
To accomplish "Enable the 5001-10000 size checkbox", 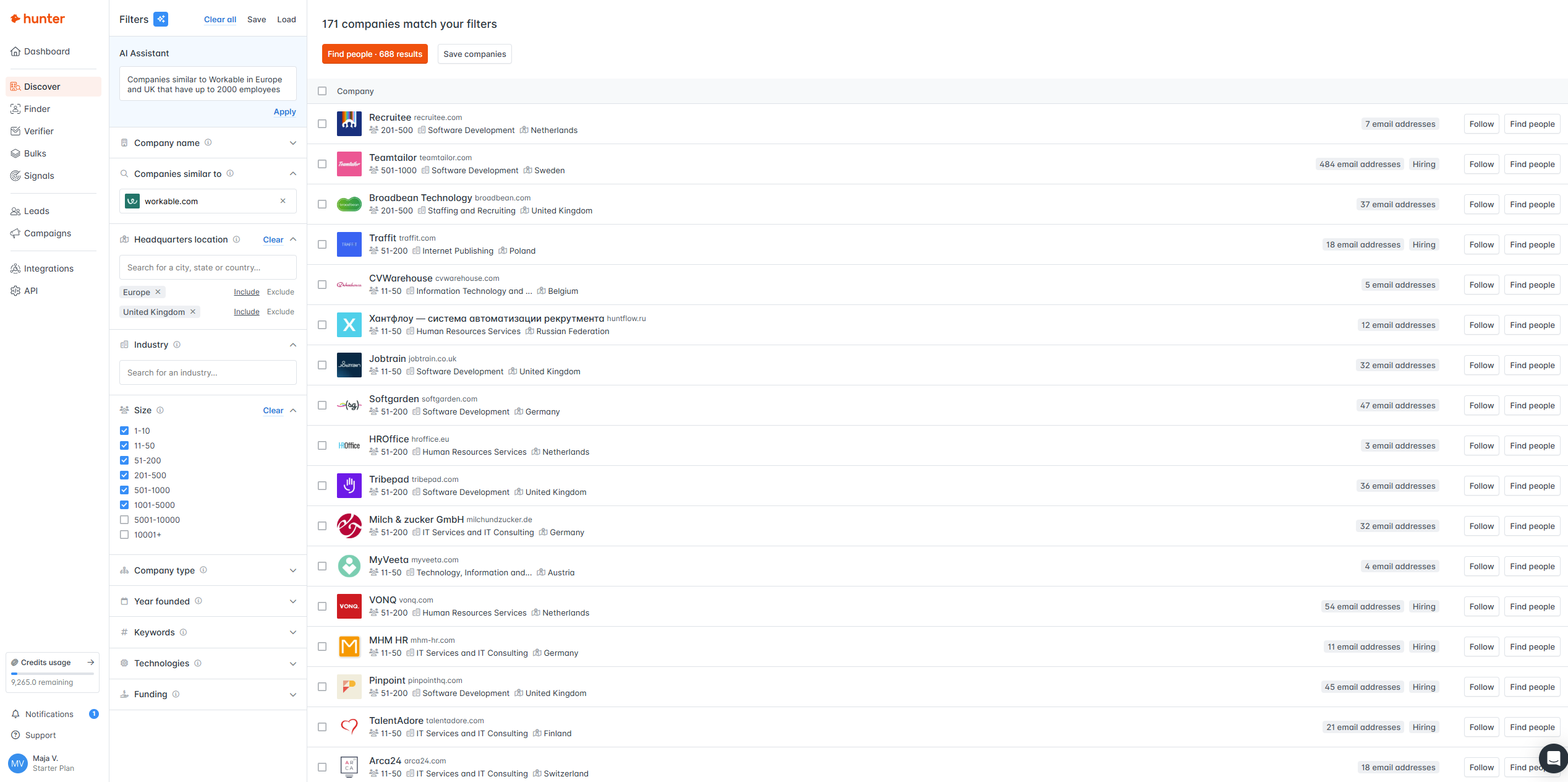I will tap(124, 520).
